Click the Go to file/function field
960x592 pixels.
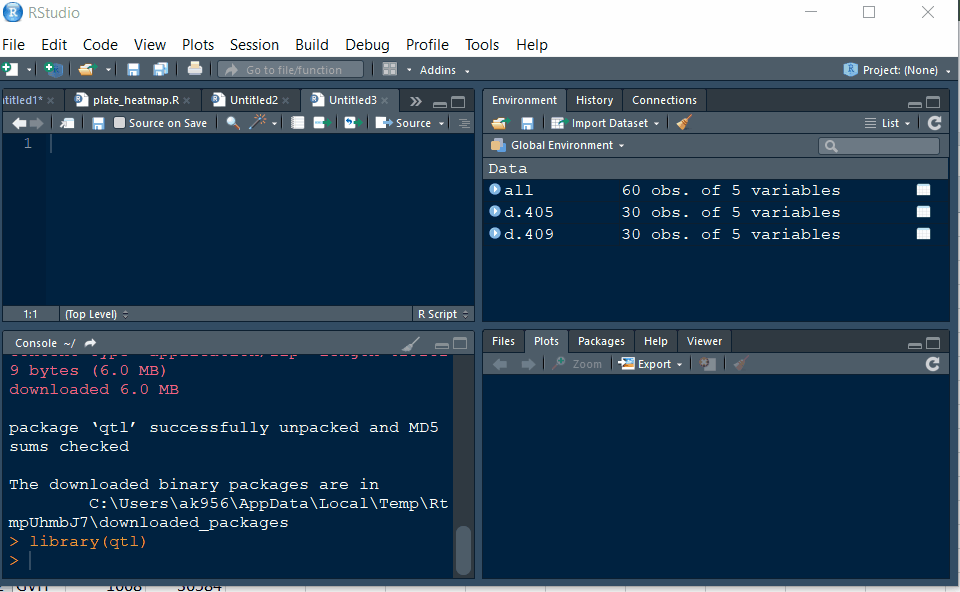291,70
